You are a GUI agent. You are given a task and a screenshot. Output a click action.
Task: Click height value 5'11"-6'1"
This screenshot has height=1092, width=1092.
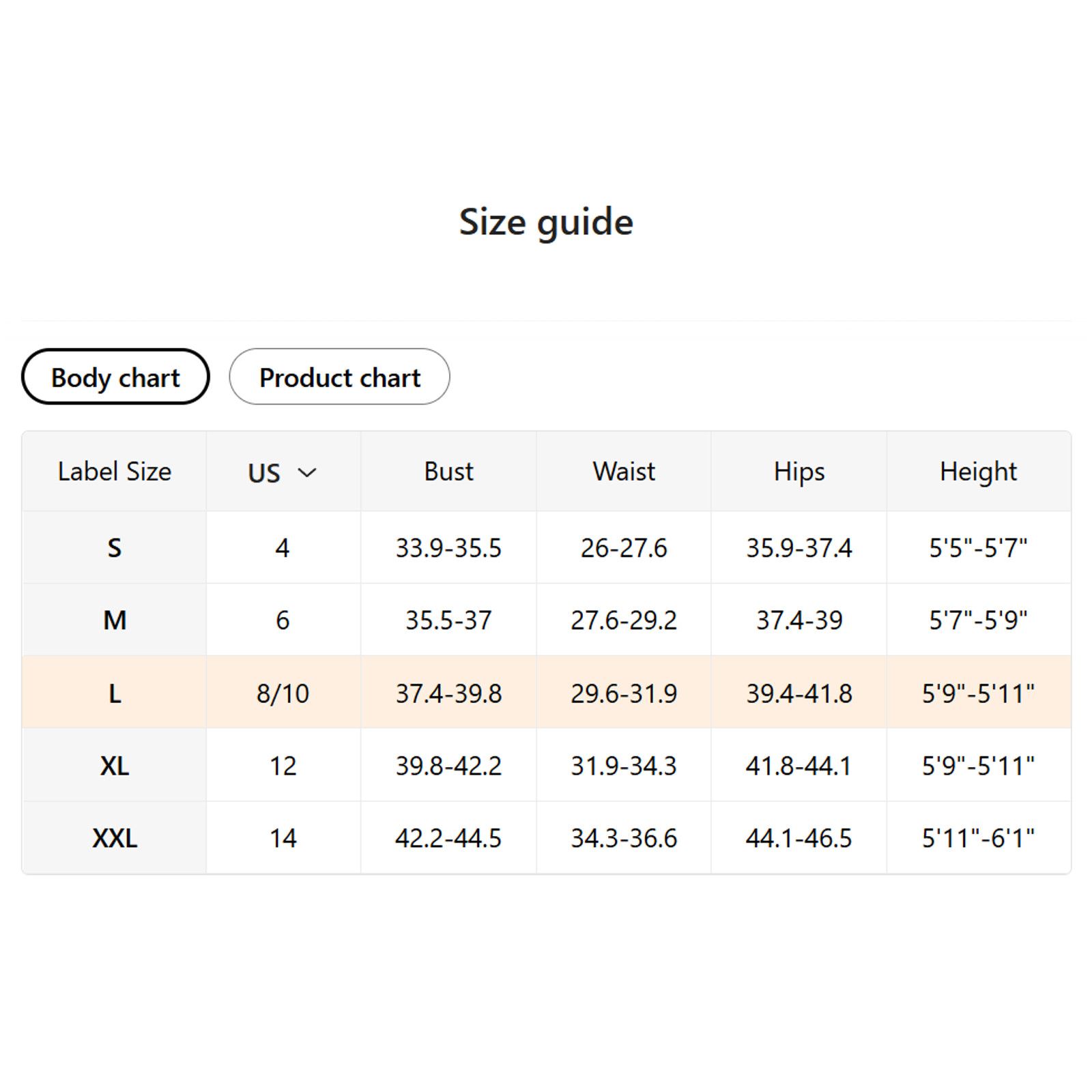[978, 838]
